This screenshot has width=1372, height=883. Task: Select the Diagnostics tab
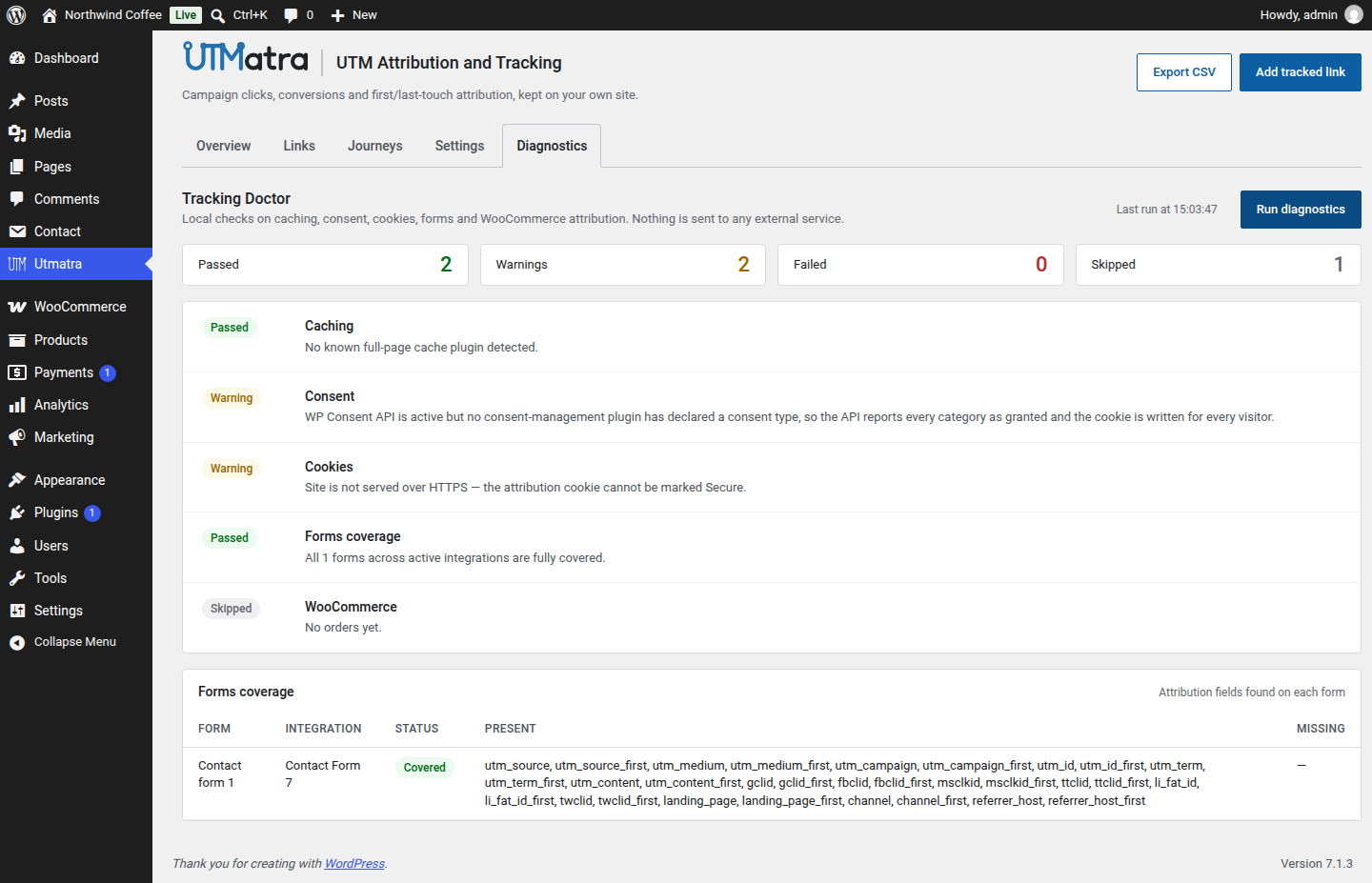click(552, 146)
